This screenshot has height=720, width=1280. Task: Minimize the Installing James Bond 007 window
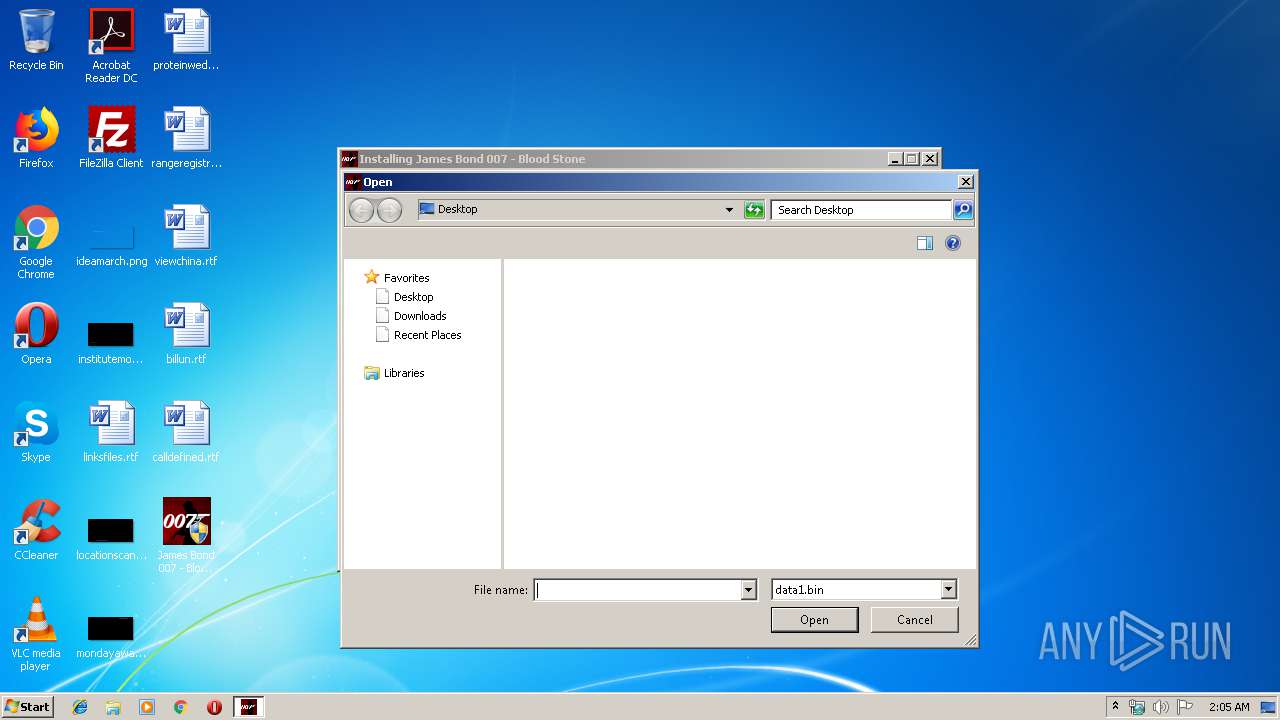894,159
